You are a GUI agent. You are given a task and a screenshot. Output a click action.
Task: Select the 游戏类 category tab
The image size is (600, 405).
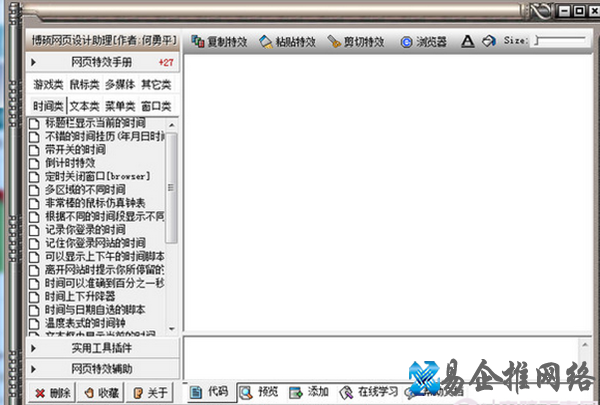(48, 84)
